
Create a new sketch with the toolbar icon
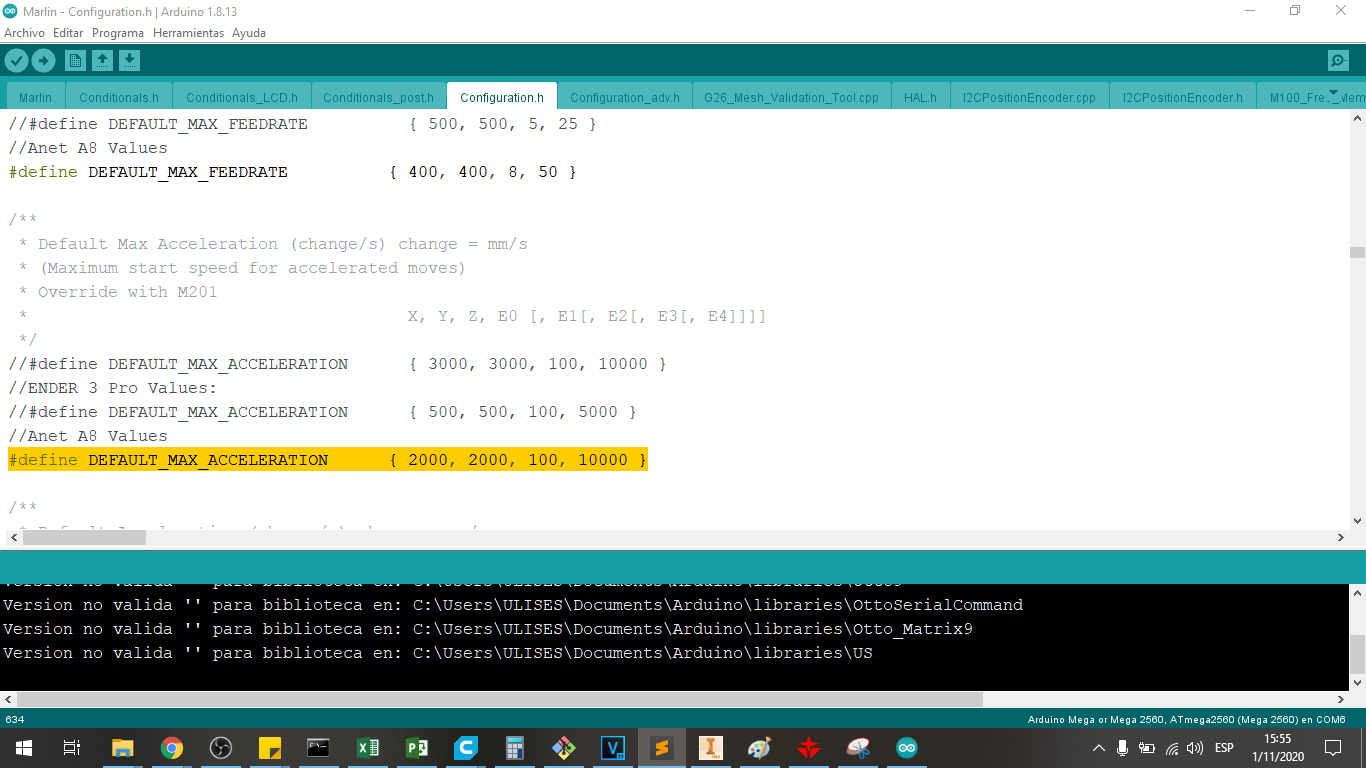75,61
